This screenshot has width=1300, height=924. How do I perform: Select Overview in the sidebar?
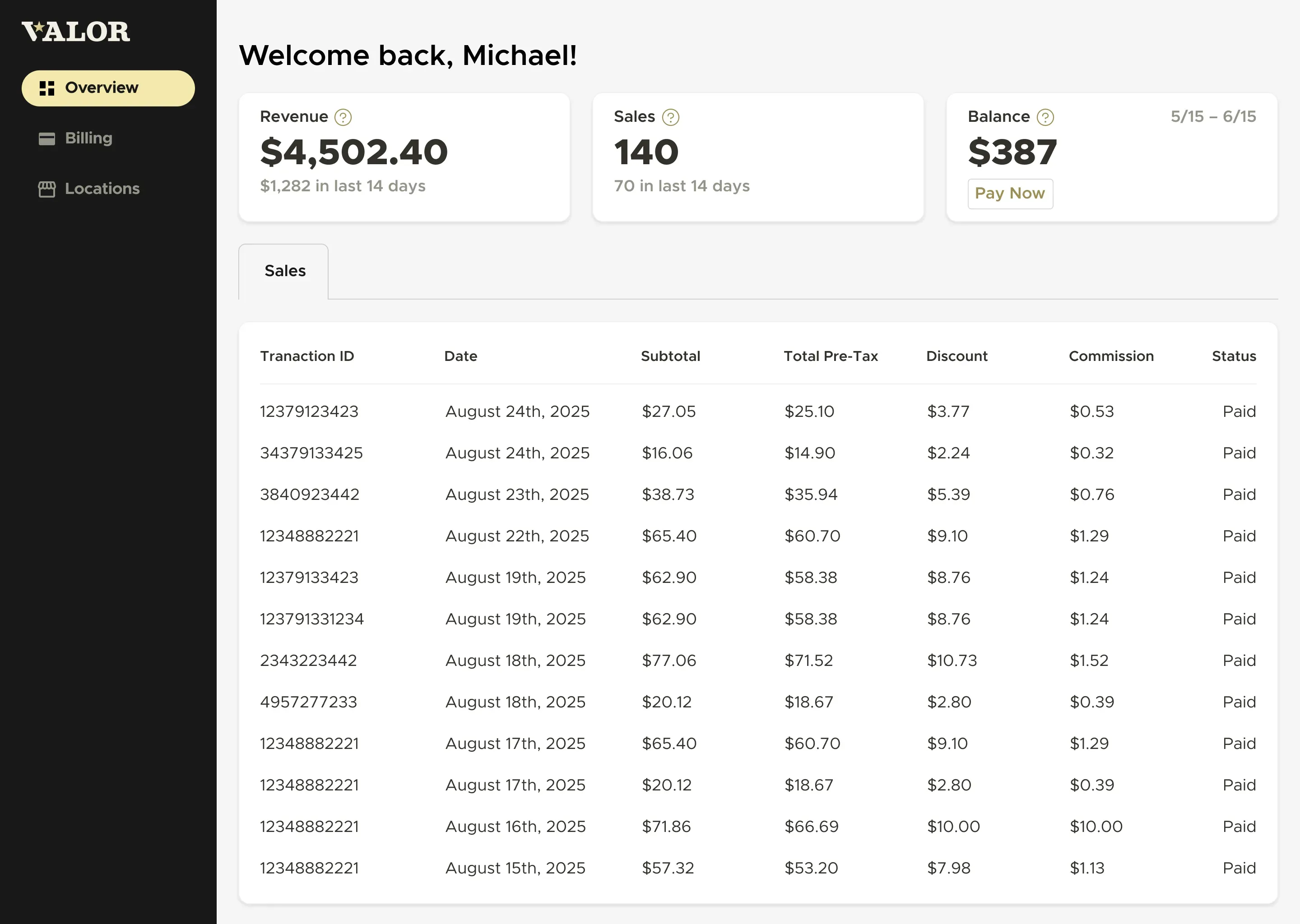tap(102, 88)
